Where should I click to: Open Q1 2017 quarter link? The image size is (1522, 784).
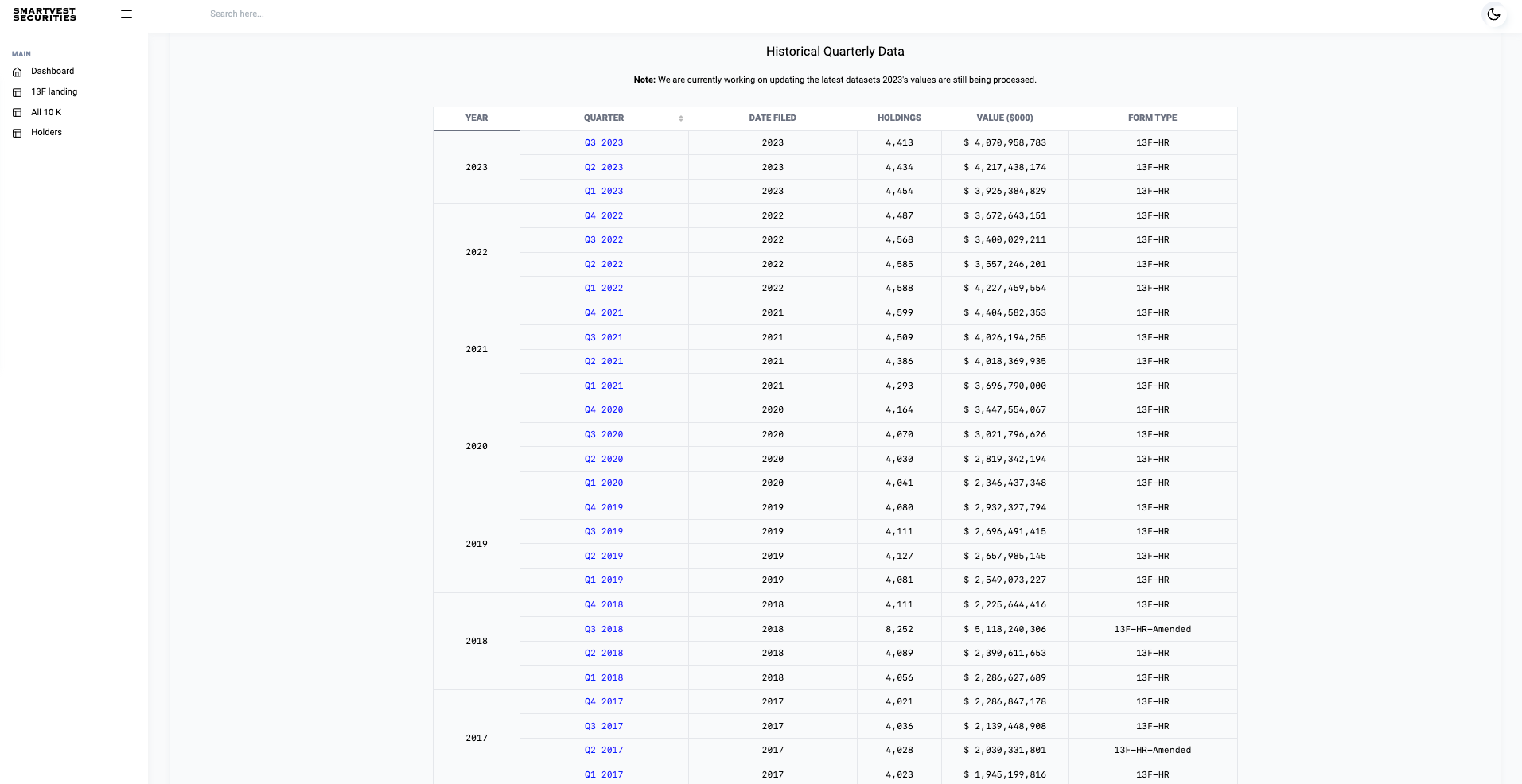pos(604,775)
